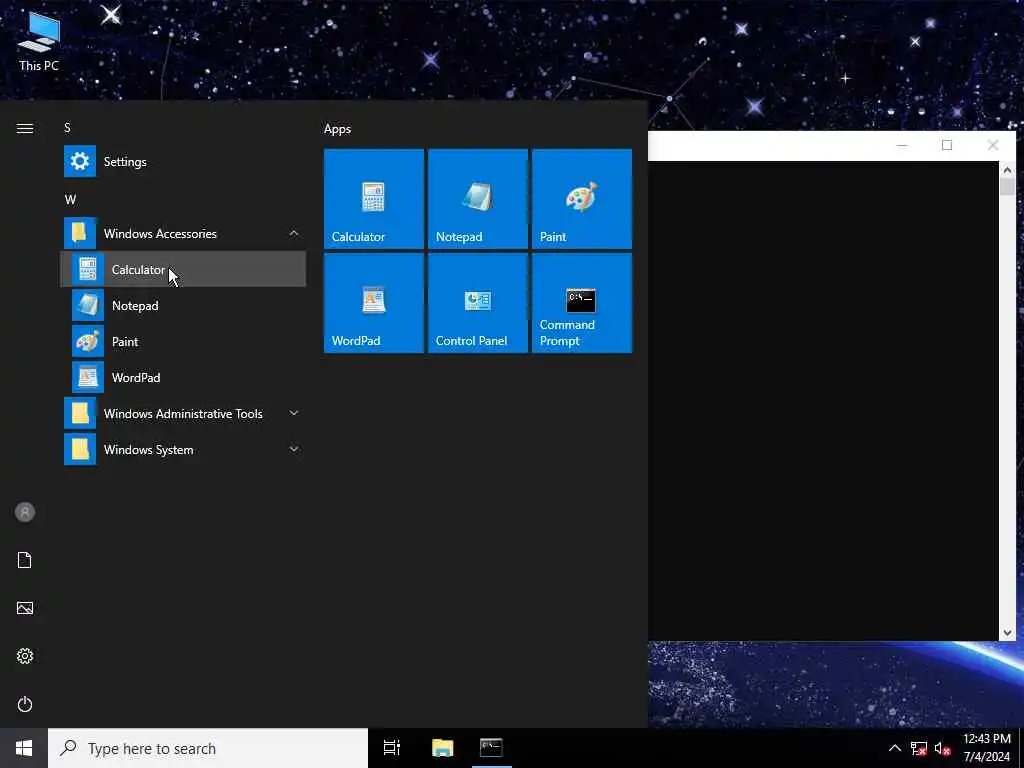Viewport: 1024px width, 768px height.
Task: Click scrollbar up arrow in Command Prompt window
Action: pyautogui.click(x=1007, y=170)
